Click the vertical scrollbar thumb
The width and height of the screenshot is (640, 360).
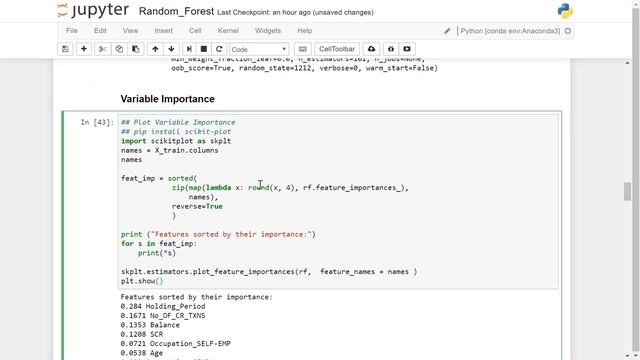[627, 191]
